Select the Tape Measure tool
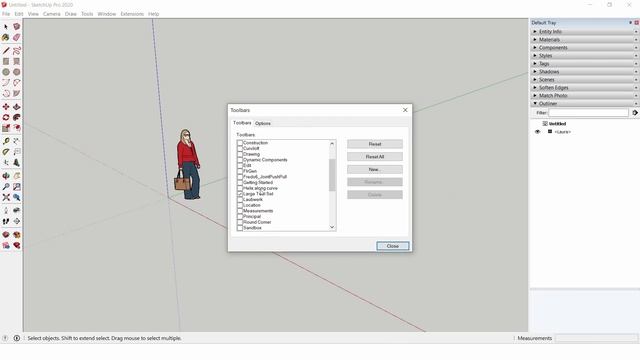Image resolution: width=640 pixels, height=360 pixels. click(x=6, y=141)
